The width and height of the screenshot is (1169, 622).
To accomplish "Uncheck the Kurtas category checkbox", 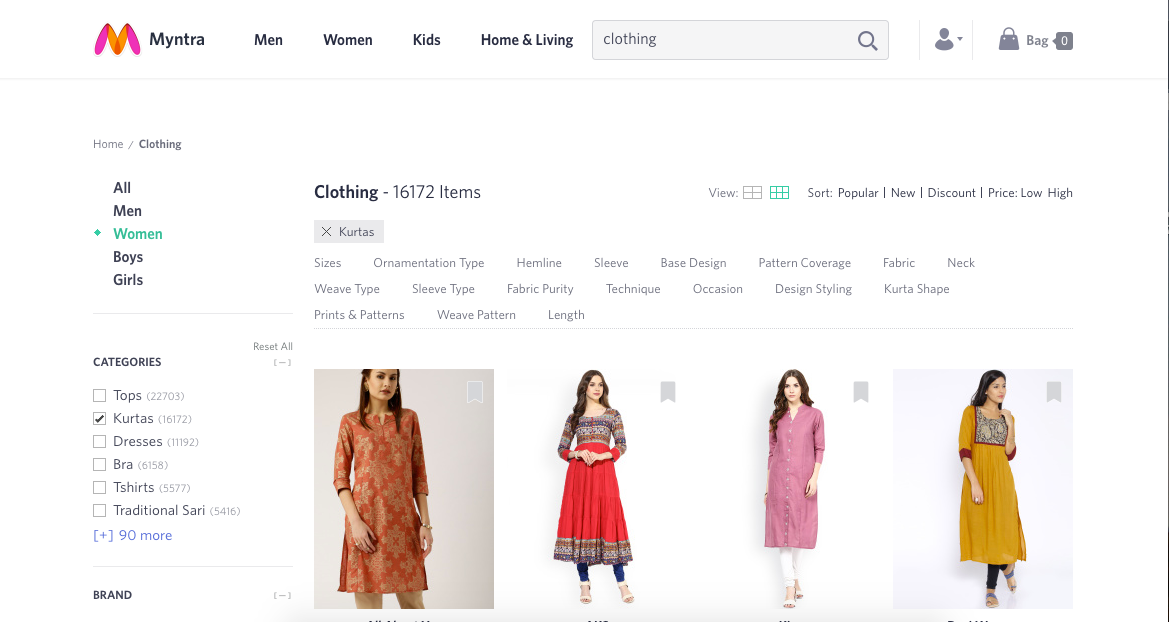I will [99, 418].
